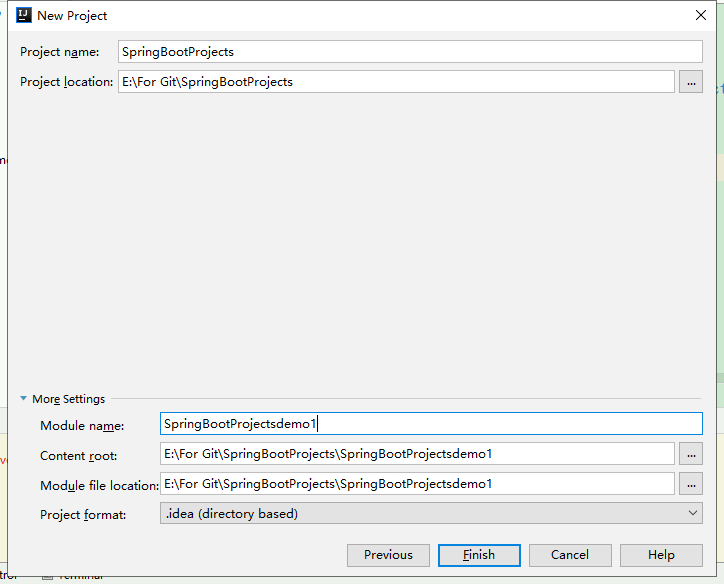Image resolution: width=724 pixels, height=584 pixels.
Task: Browse for Project location with ellipsis button
Action: tap(691, 82)
